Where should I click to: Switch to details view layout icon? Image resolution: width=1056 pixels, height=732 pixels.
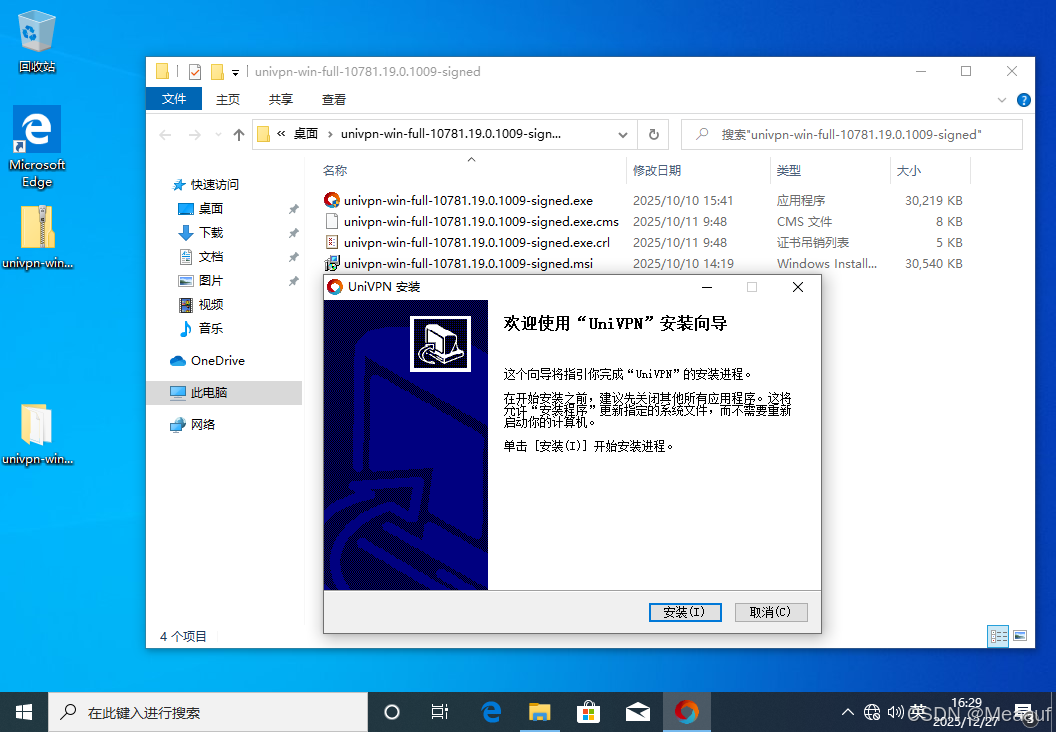[998, 636]
